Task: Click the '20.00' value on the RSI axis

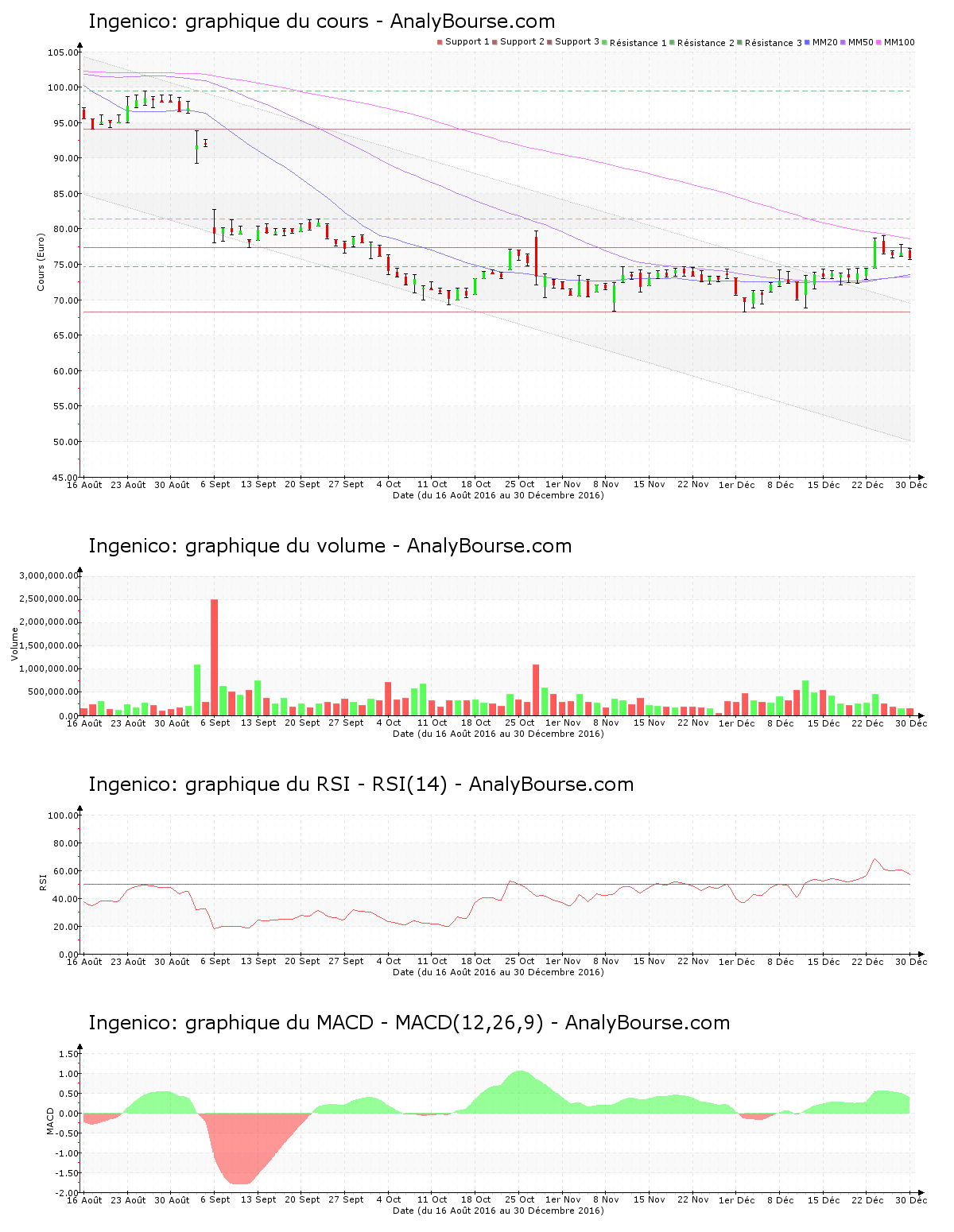Action: 65,927
